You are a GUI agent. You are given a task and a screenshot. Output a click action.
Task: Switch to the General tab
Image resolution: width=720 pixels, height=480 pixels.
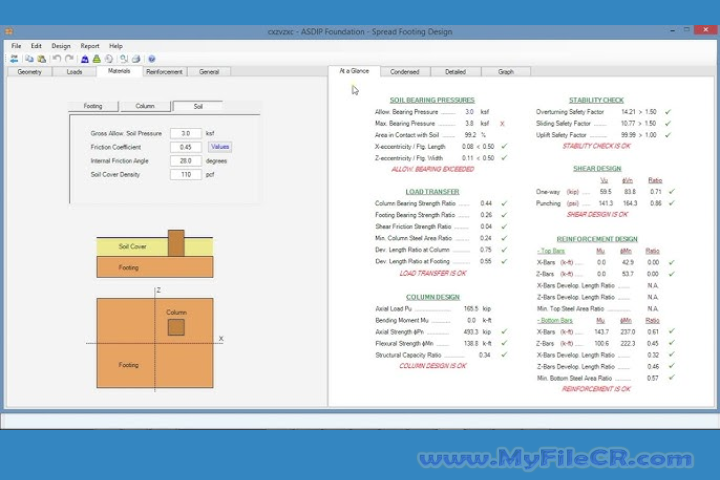(x=209, y=72)
